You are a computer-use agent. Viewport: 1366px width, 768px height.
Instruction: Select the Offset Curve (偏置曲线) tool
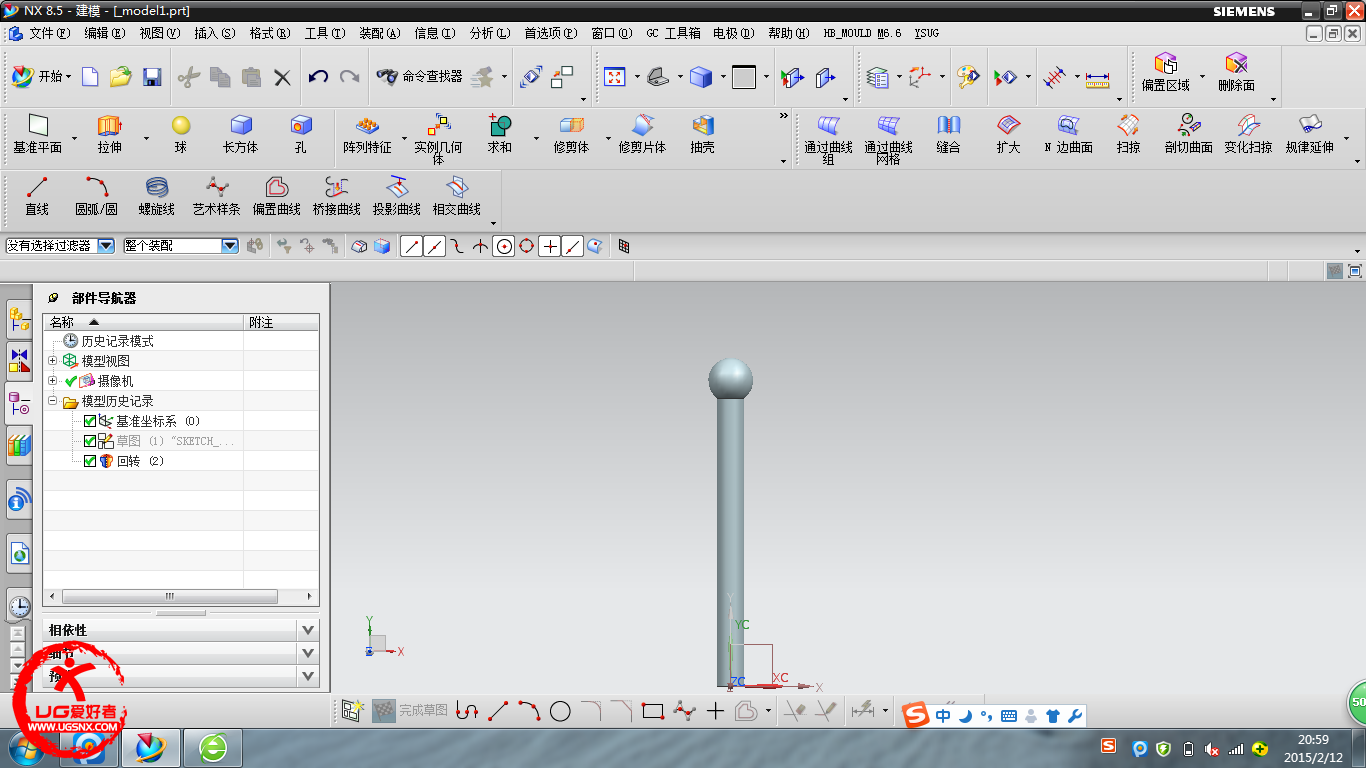(277, 197)
